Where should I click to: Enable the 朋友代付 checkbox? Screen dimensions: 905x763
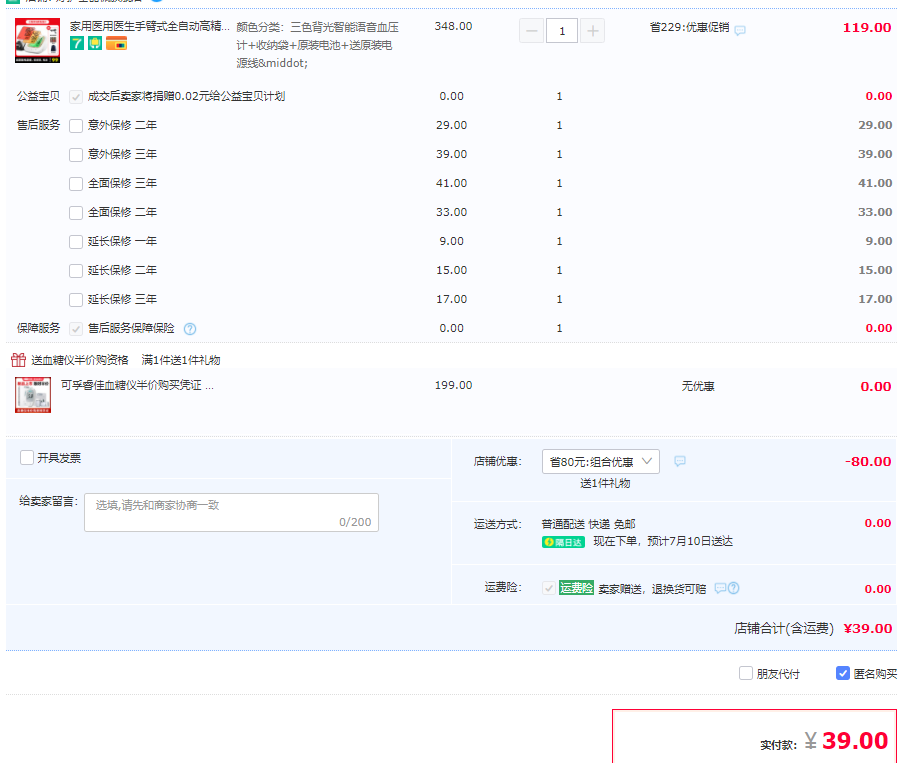pyautogui.click(x=746, y=674)
